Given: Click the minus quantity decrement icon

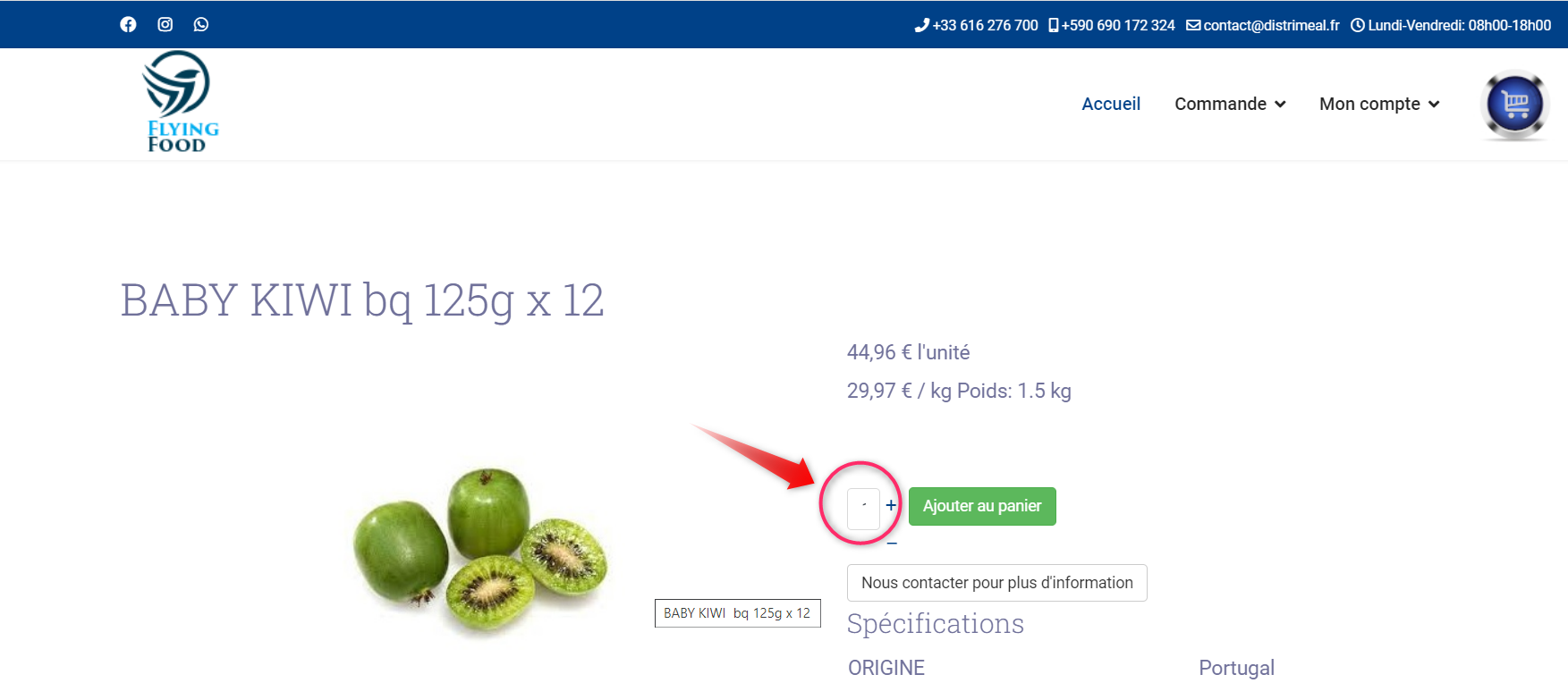Looking at the screenshot, I should 892,543.
